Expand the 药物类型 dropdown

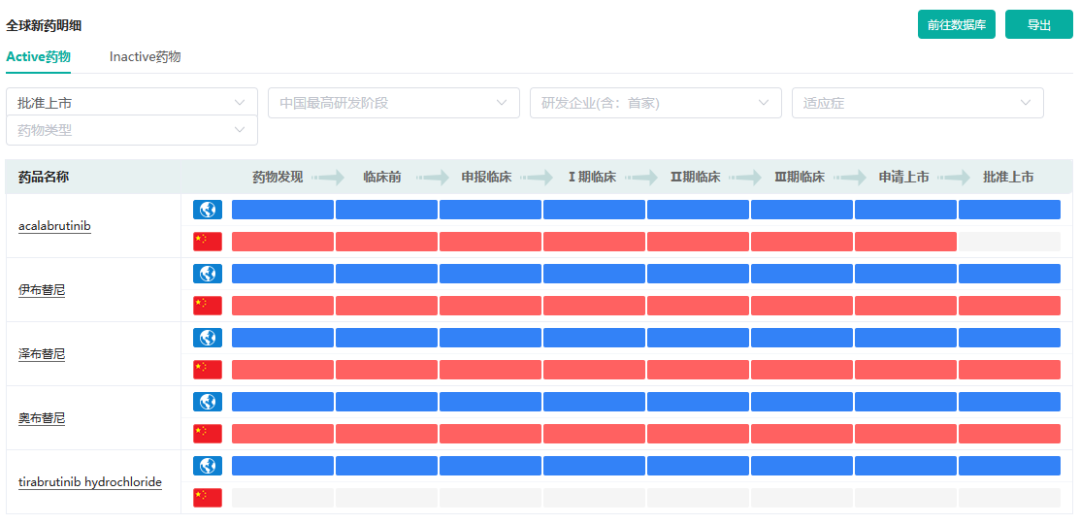click(131, 130)
